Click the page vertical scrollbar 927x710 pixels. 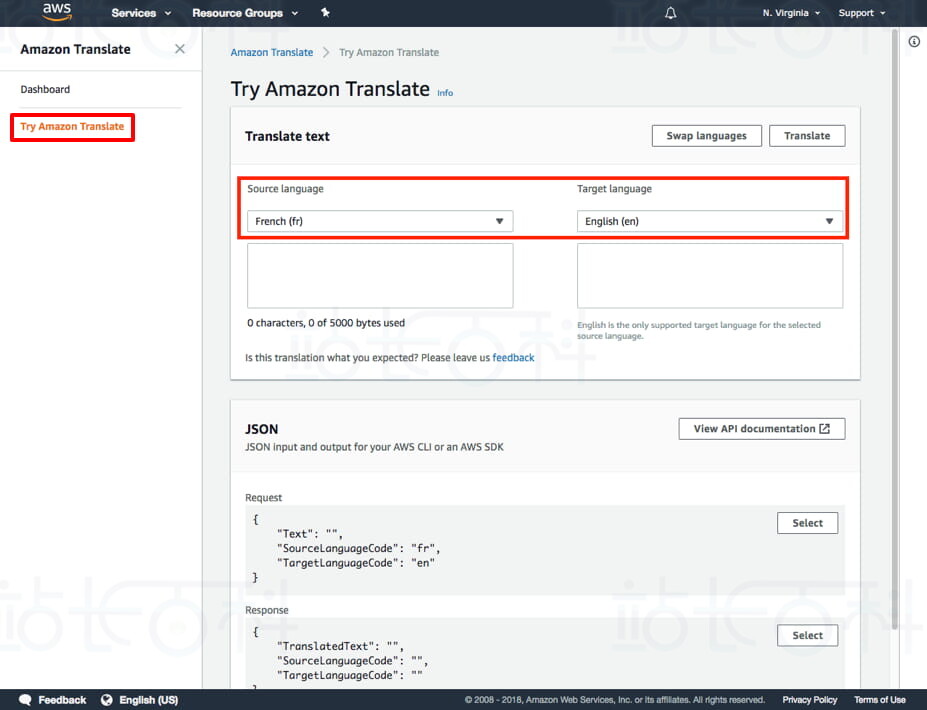(x=894, y=331)
